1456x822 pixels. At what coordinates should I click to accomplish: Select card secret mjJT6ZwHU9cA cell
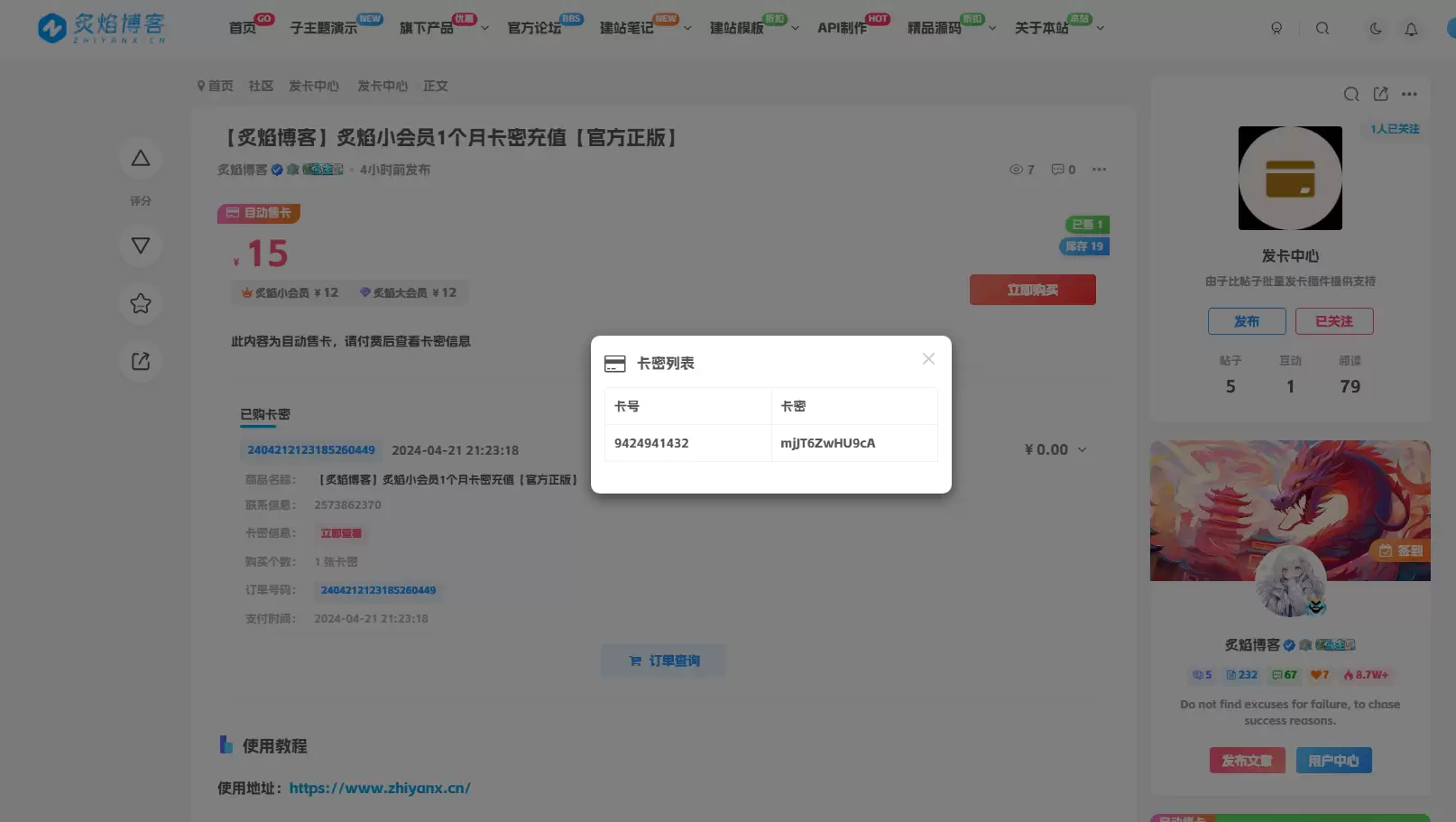(x=854, y=443)
